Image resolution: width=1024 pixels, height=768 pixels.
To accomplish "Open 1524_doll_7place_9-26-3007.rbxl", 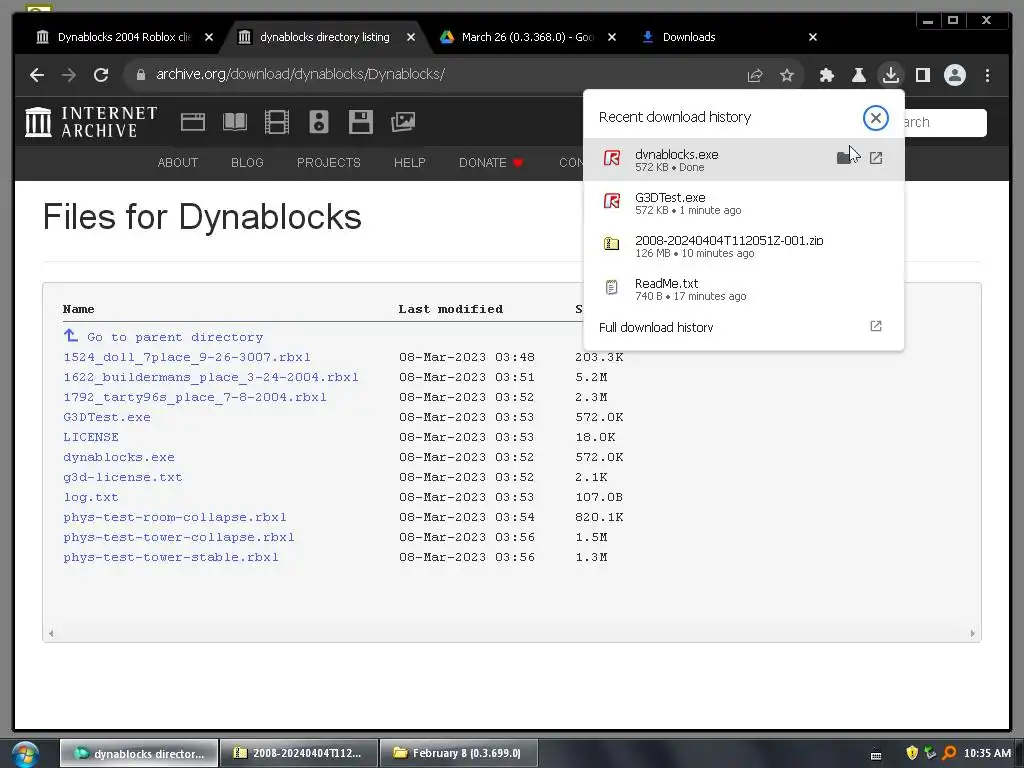I will pos(187,357).
